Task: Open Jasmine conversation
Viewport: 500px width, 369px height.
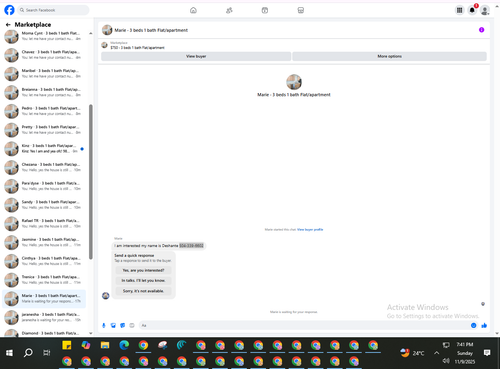Action: click(44, 242)
